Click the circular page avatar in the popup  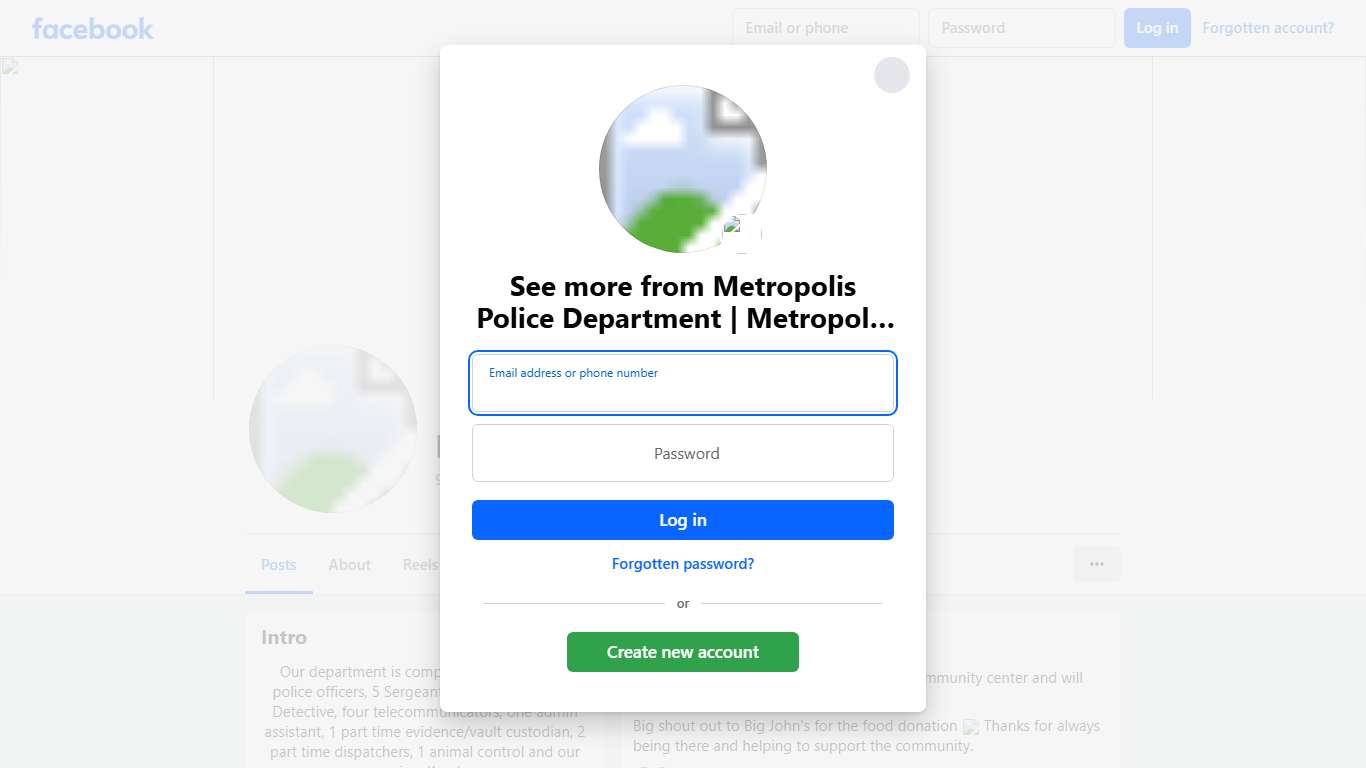(x=682, y=168)
